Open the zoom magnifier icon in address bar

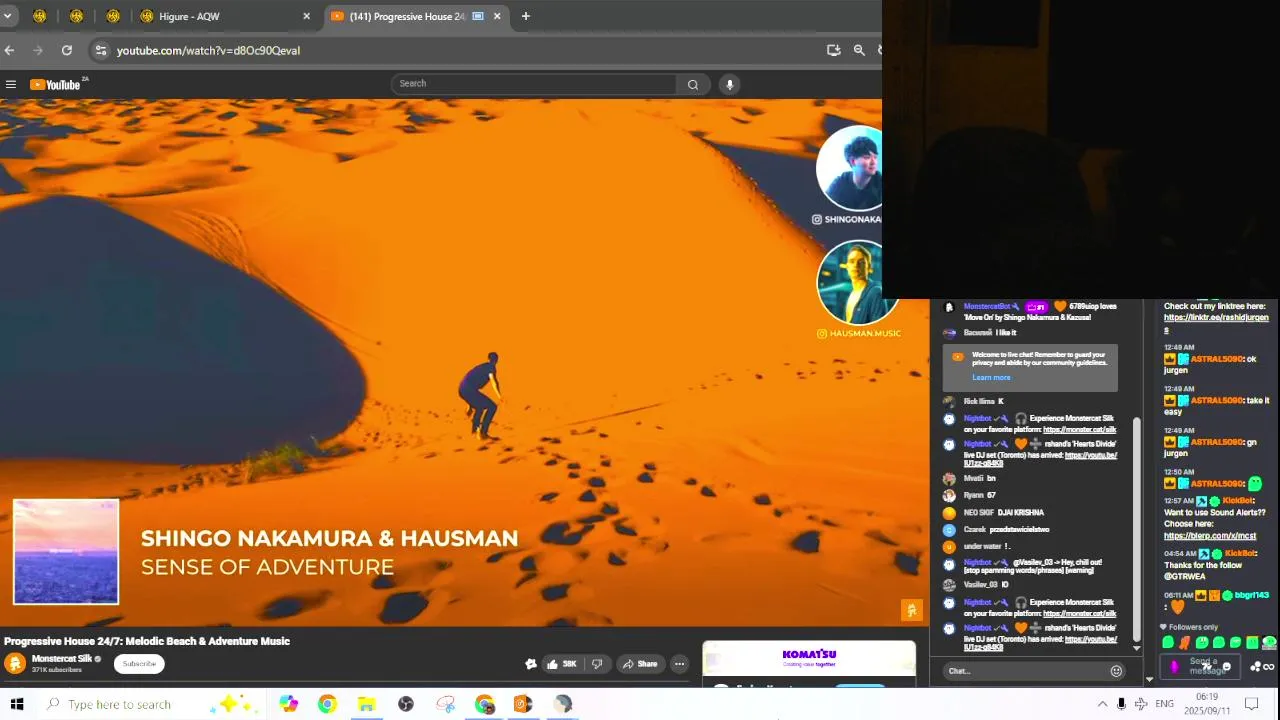[x=859, y=50]
